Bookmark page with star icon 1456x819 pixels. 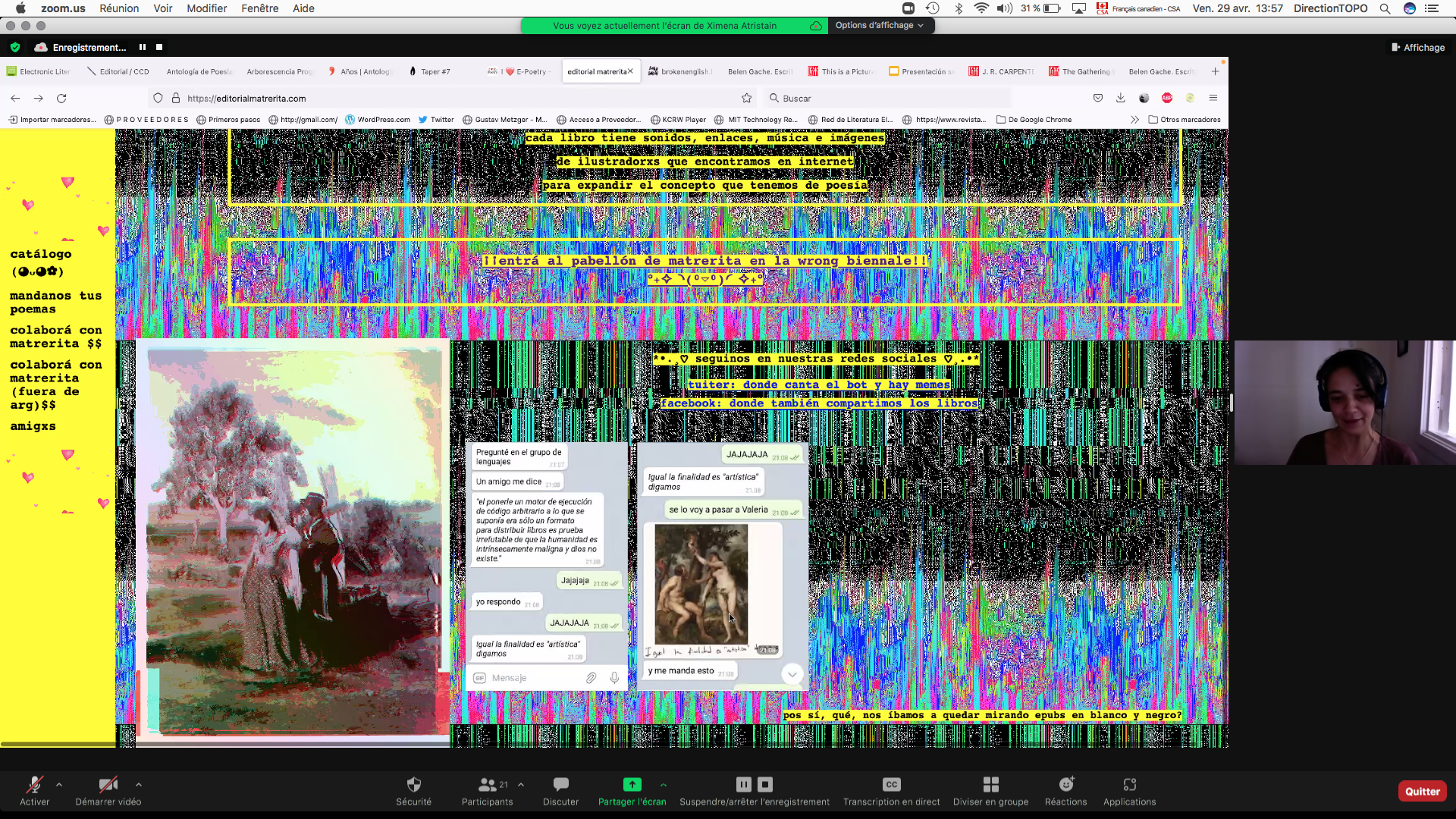pyautogui.click(x=747, y=98)
